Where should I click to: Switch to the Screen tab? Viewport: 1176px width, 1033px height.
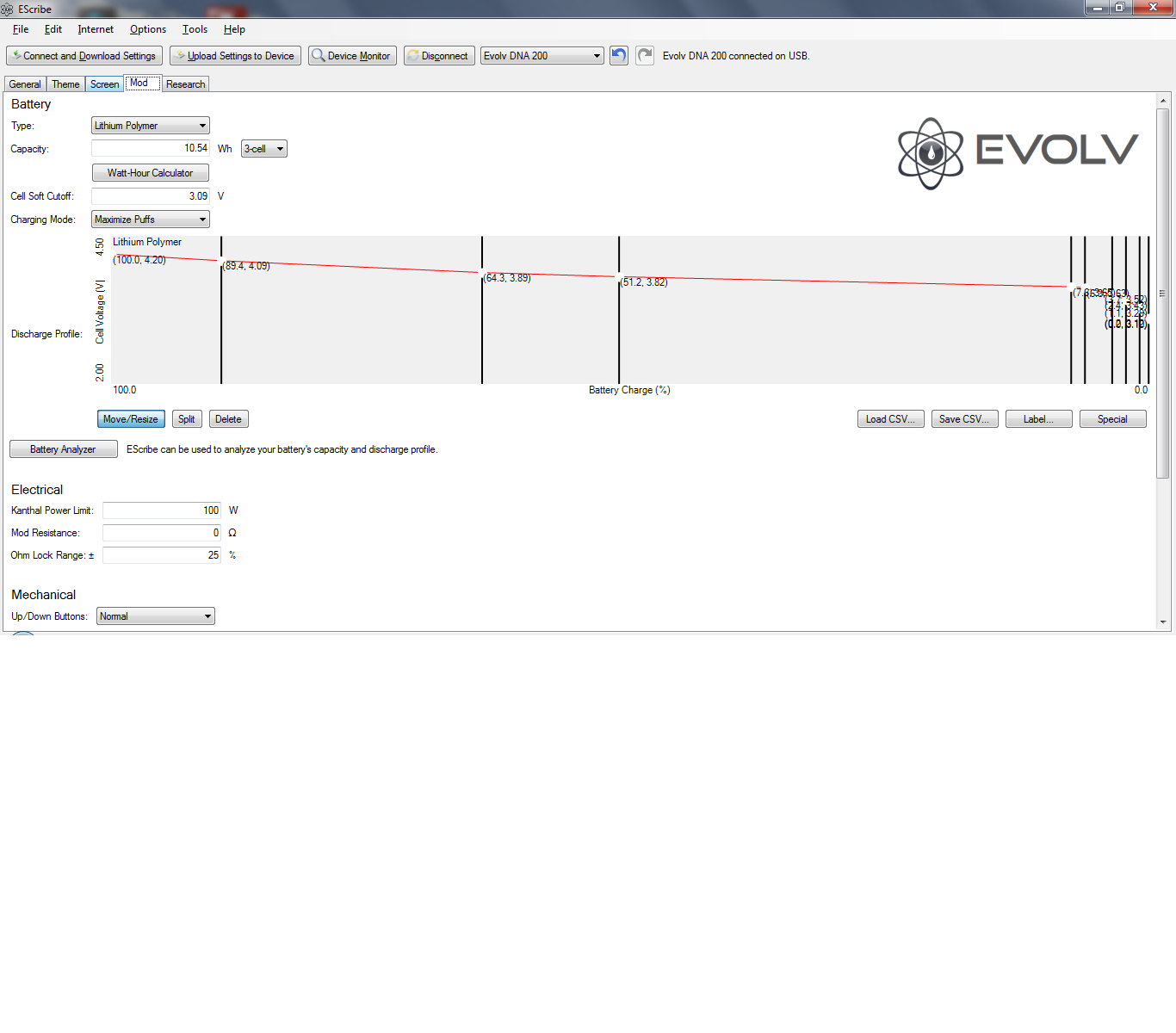(104, 84)
